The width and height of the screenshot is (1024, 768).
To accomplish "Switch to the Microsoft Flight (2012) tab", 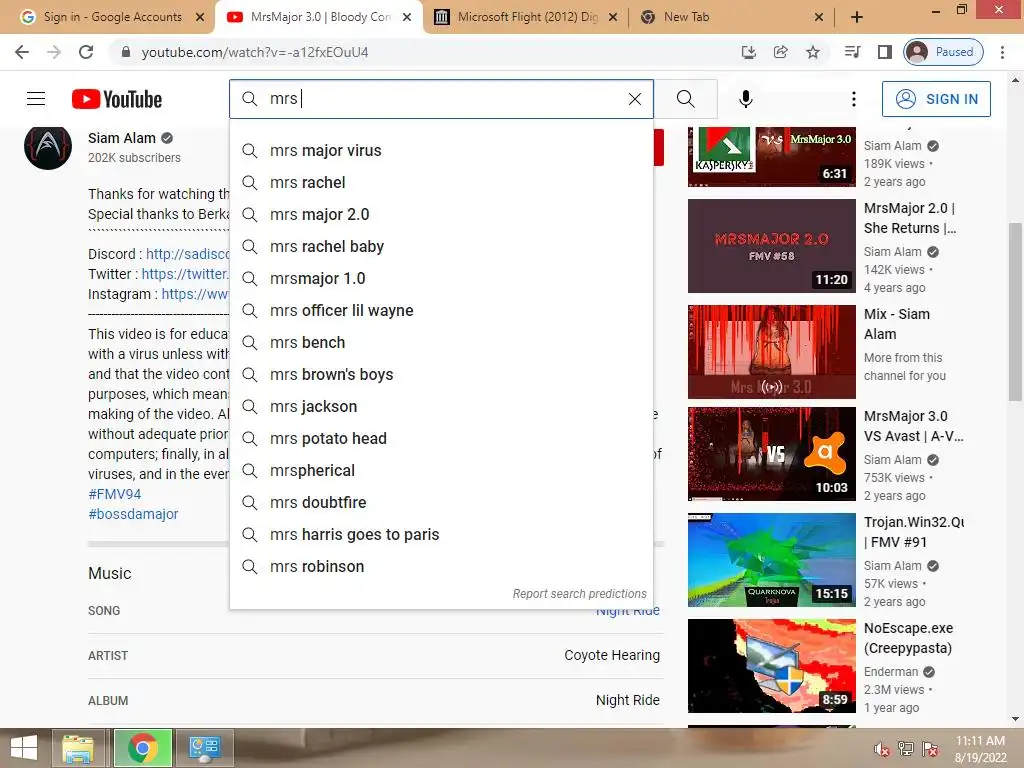I will tap(527, 17).
